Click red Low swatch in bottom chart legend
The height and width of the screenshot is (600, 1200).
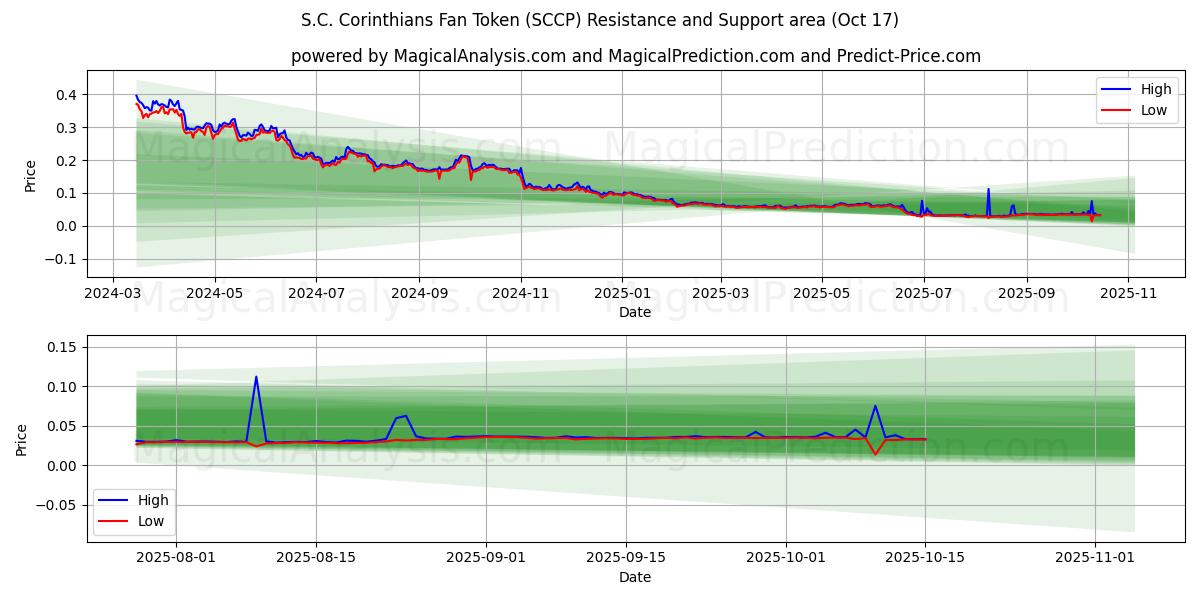(113, 522)
